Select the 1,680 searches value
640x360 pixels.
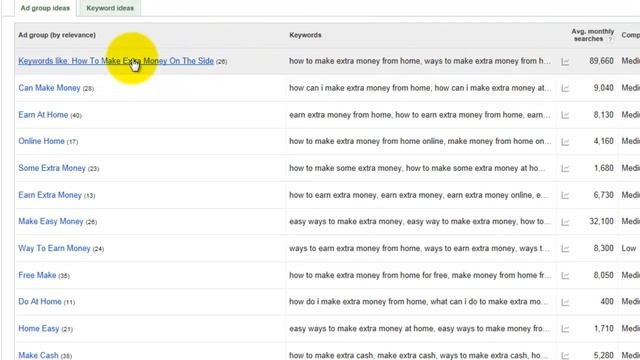point(603,168)
